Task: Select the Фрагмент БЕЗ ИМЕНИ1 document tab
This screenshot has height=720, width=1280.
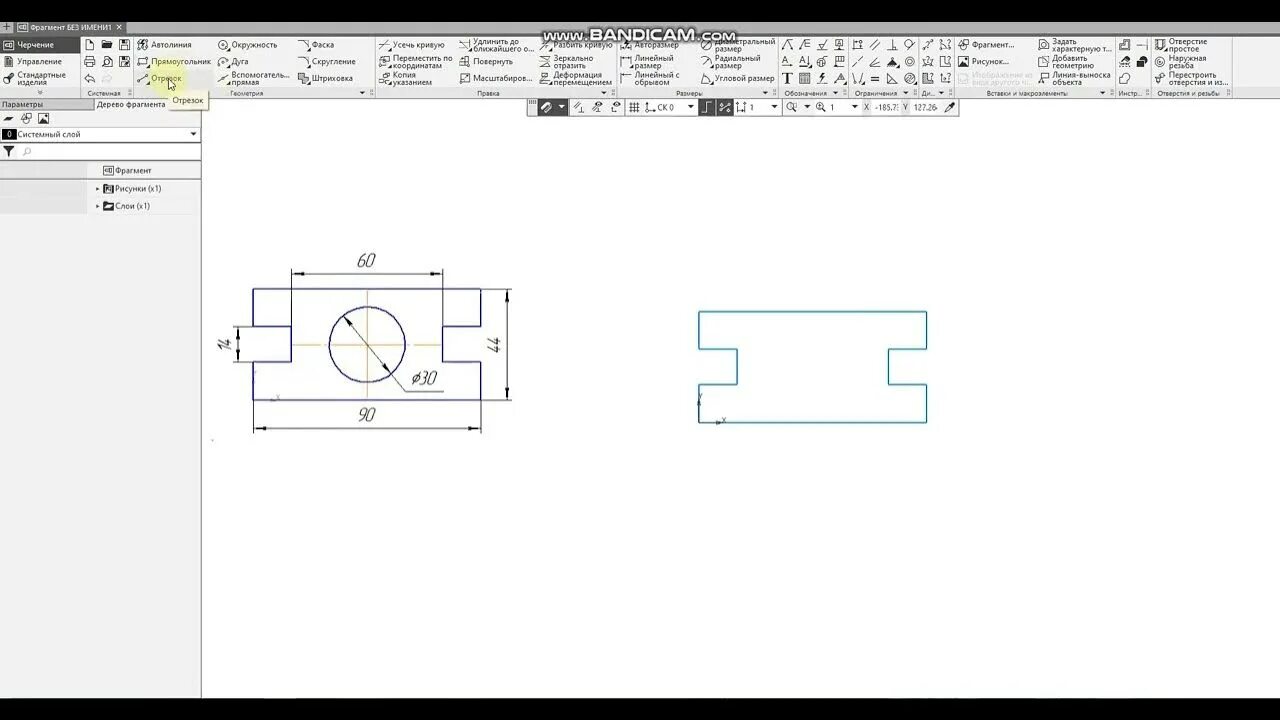Action: point(70,27)
